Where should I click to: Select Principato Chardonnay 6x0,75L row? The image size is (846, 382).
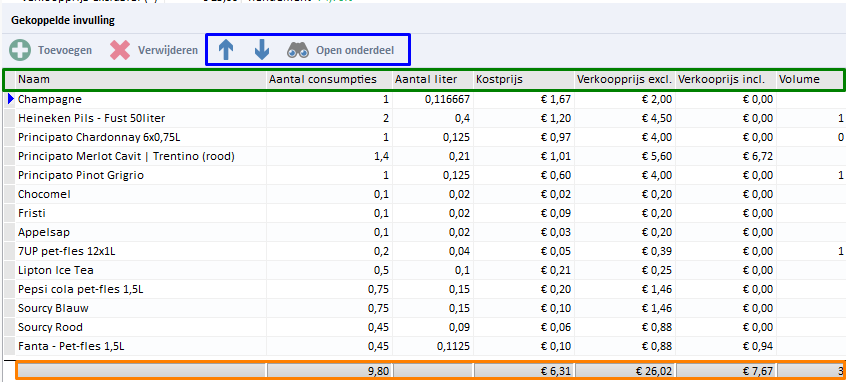[425, 137]
